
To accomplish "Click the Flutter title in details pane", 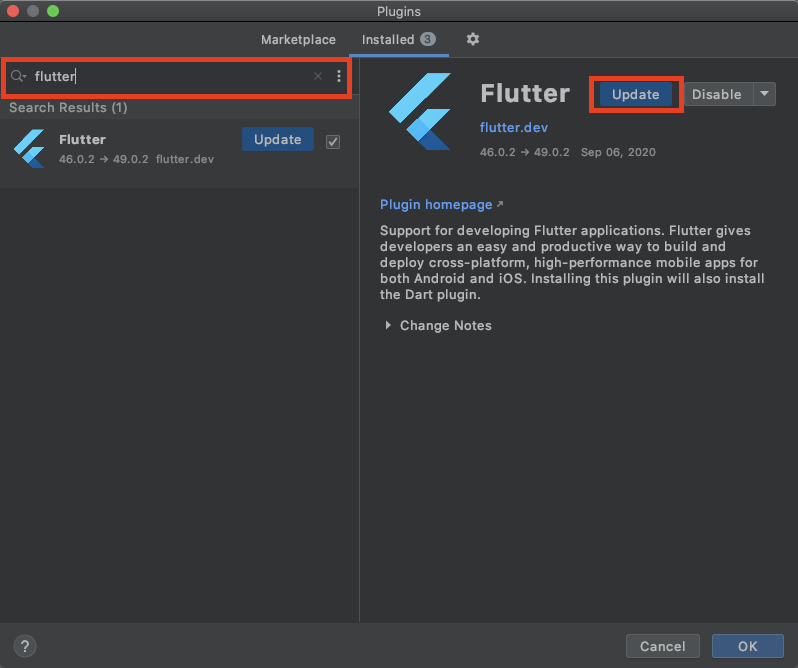I will tap(525, 94).
